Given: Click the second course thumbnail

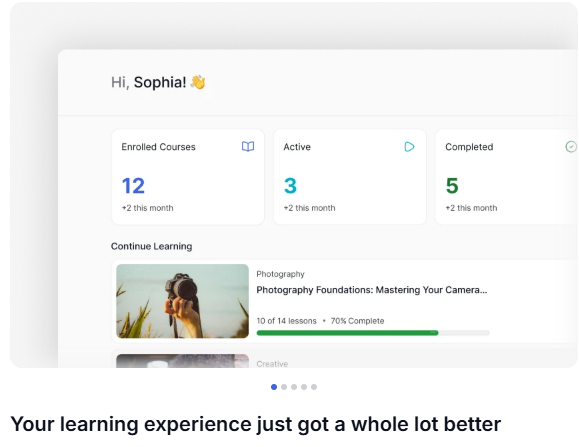Looking at the screenshot, I should (x=182, y=361).
